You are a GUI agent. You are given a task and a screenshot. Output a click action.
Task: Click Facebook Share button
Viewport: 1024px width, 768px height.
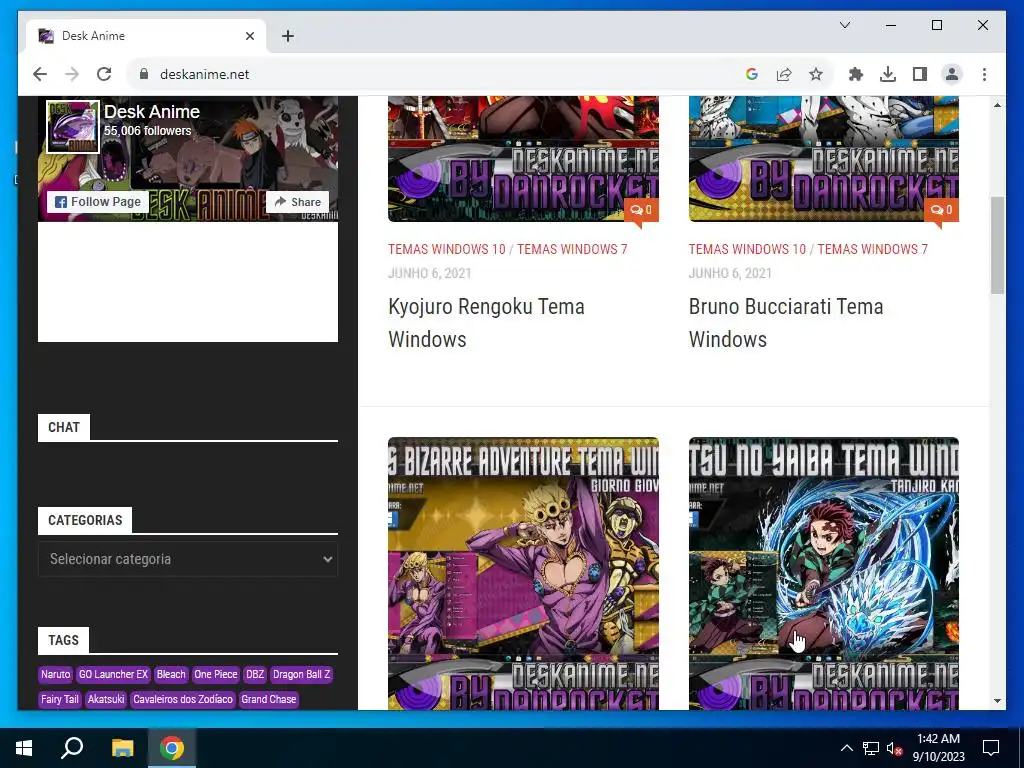[x=297, y=202]
